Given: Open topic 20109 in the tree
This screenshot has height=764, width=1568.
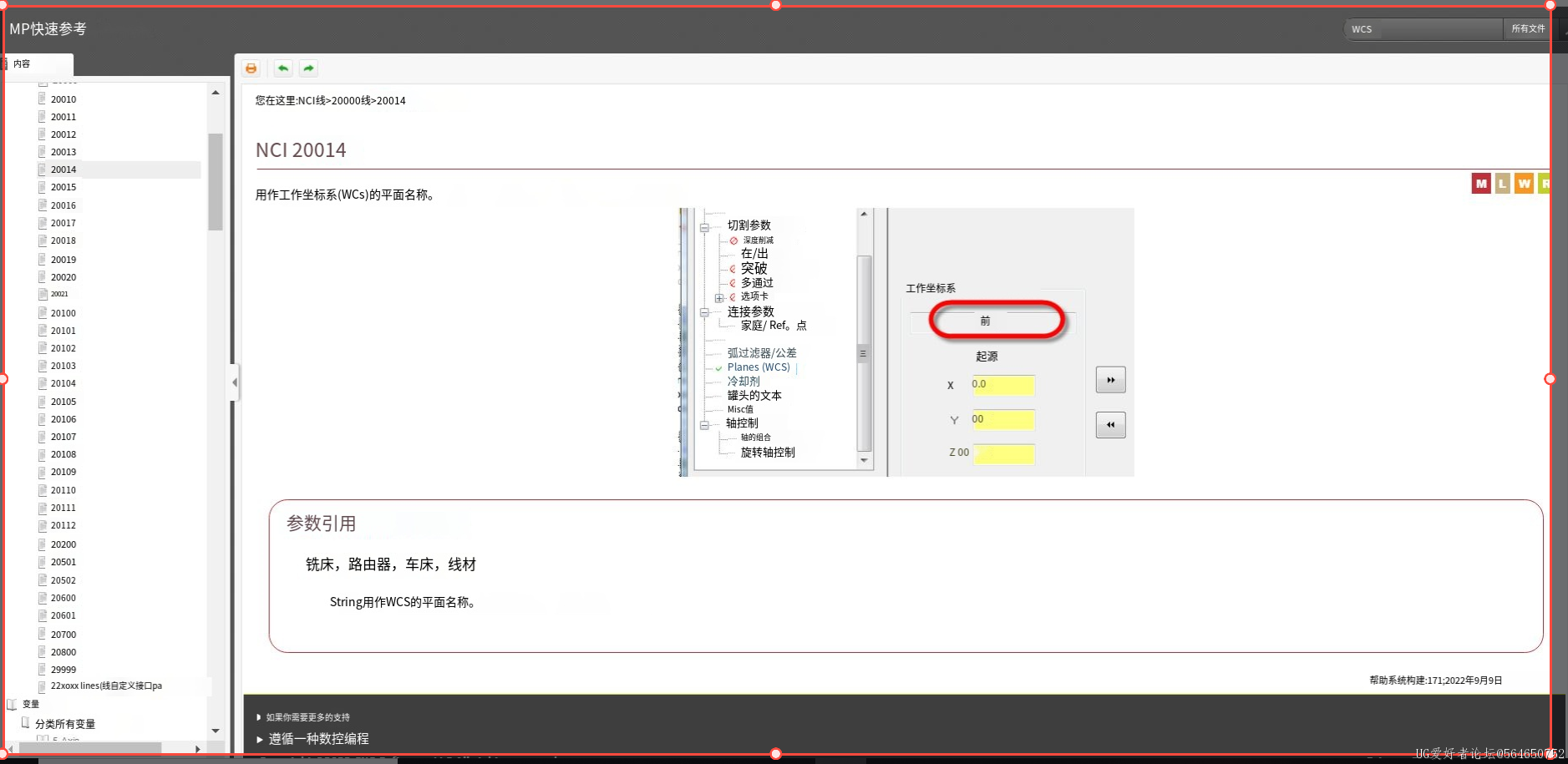Looking at the screenshot, I should (63, 472).
